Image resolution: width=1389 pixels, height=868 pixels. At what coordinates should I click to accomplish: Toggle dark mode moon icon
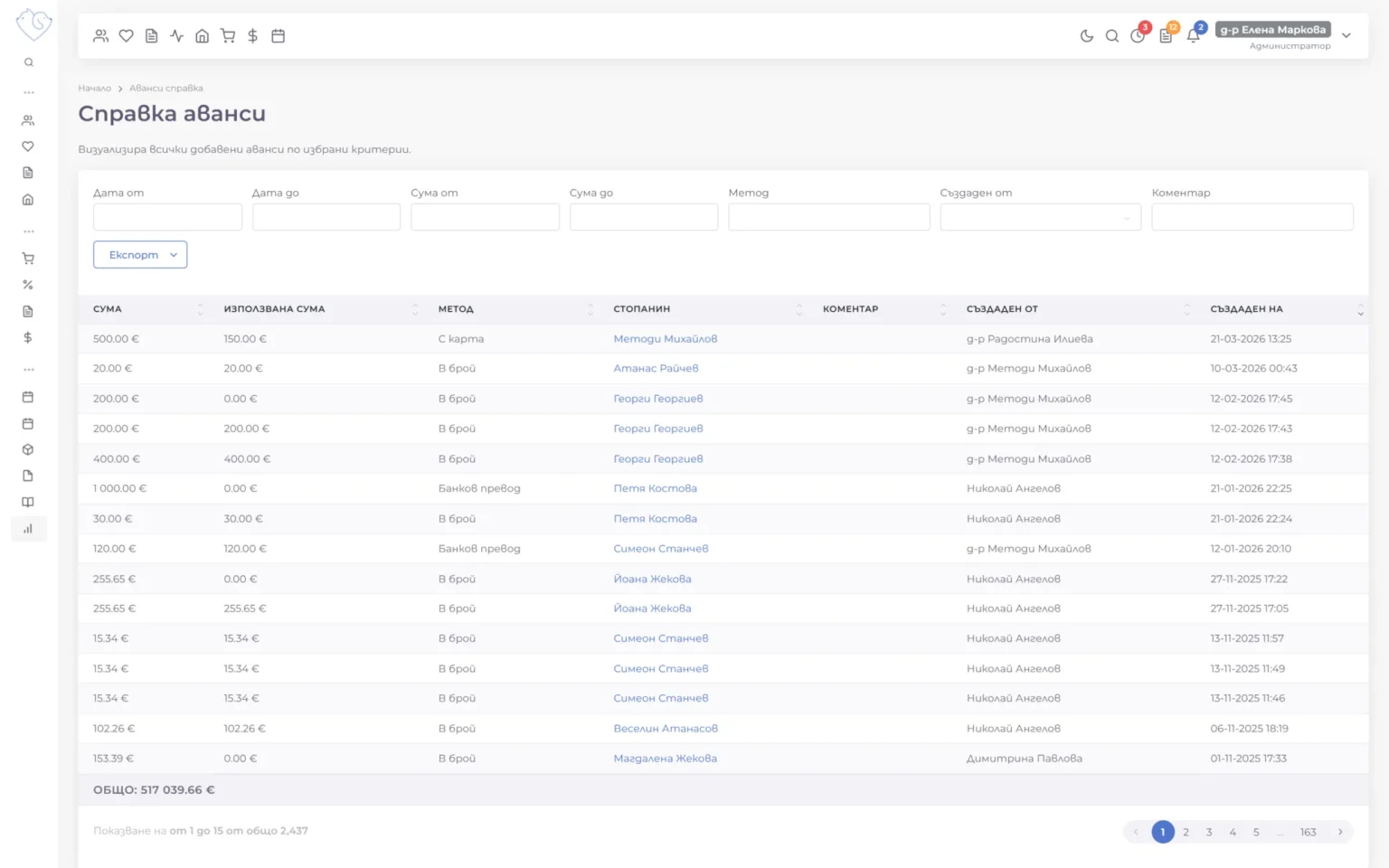click(1087, 36)
